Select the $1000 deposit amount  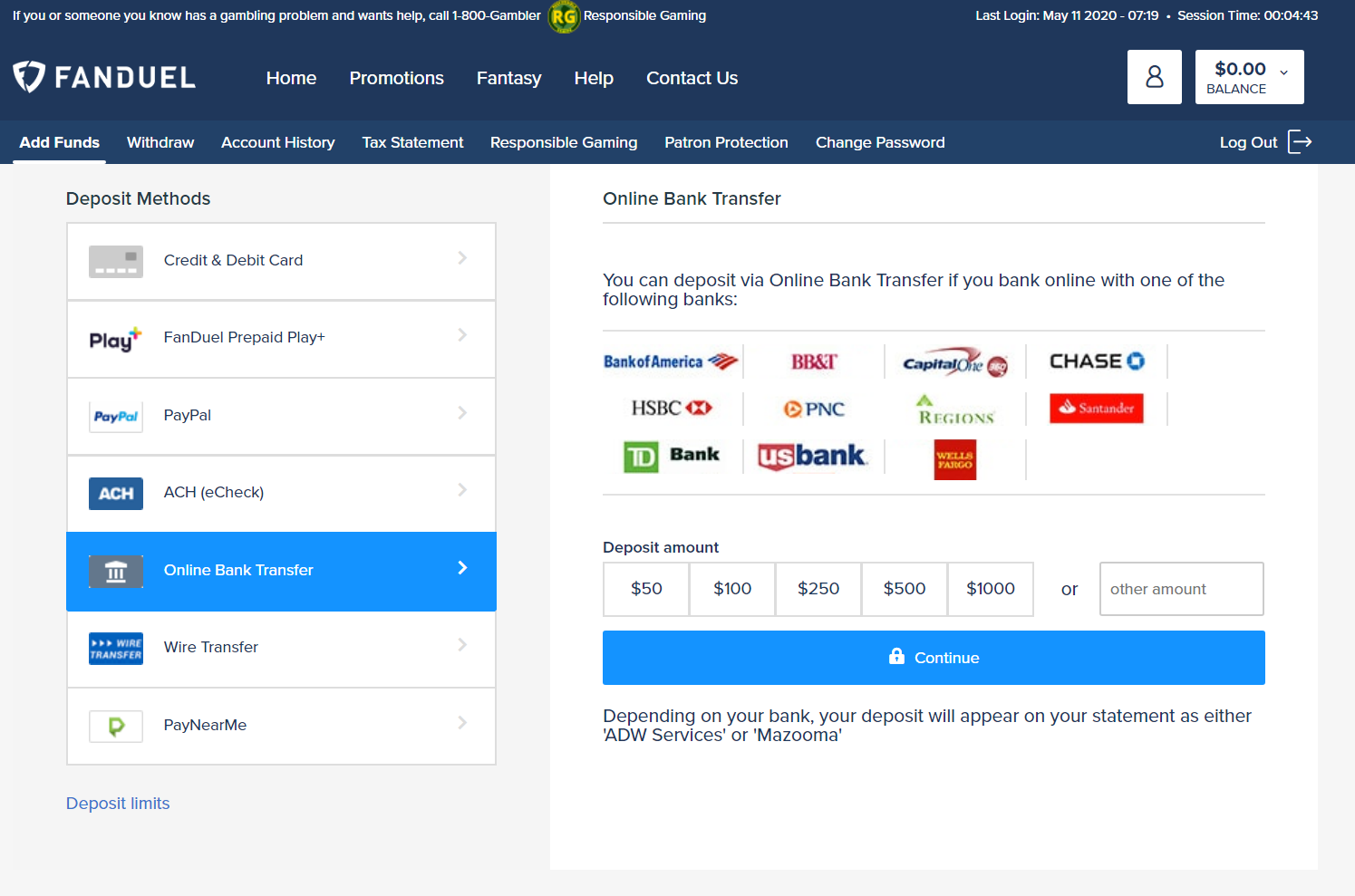point(991,589)
